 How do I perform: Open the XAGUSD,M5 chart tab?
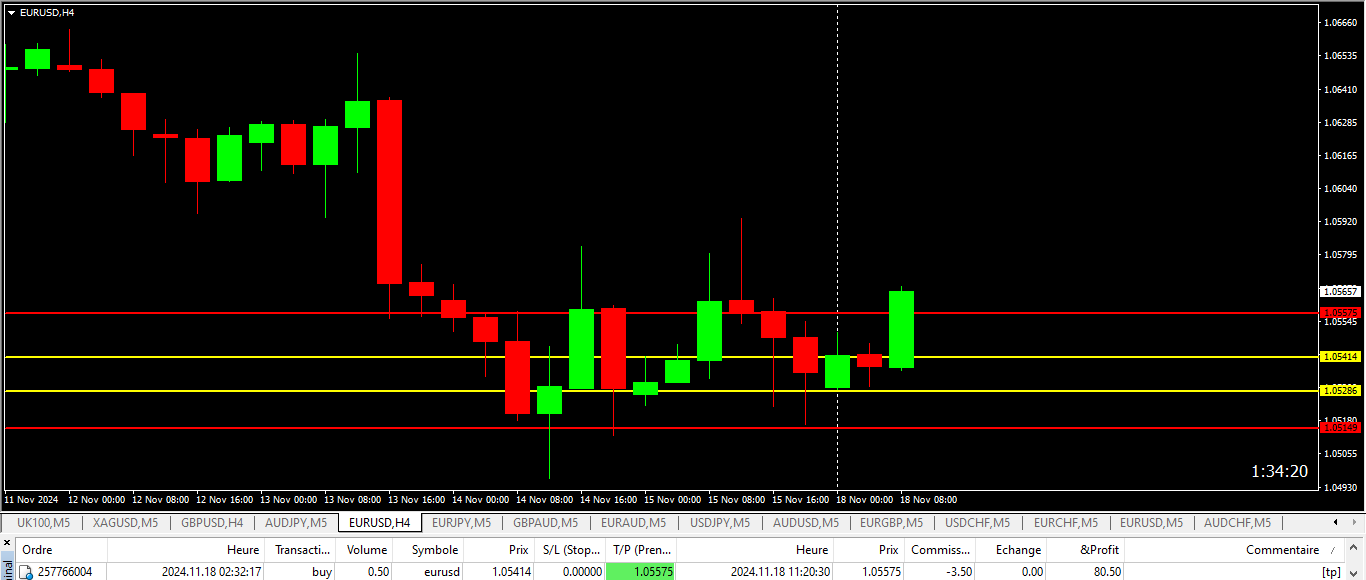coord(125,523)
